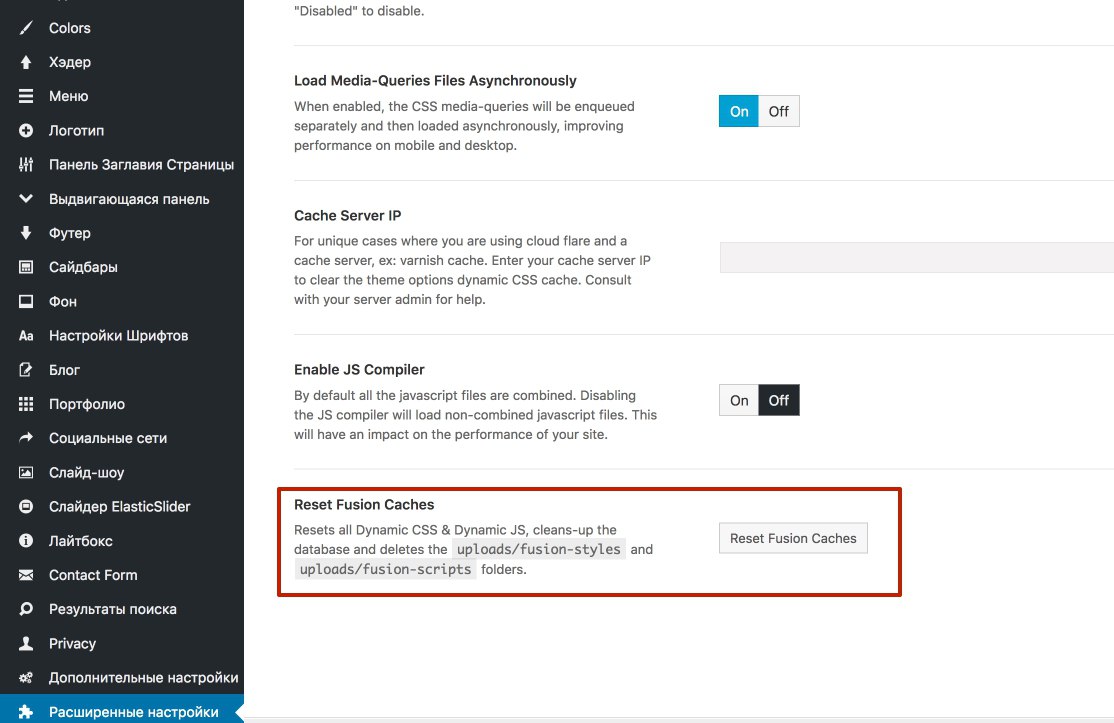Viewport: 1114px width, 723px height.
Task: Click the Reset Fusion Caches button
Action: (793, 538)
